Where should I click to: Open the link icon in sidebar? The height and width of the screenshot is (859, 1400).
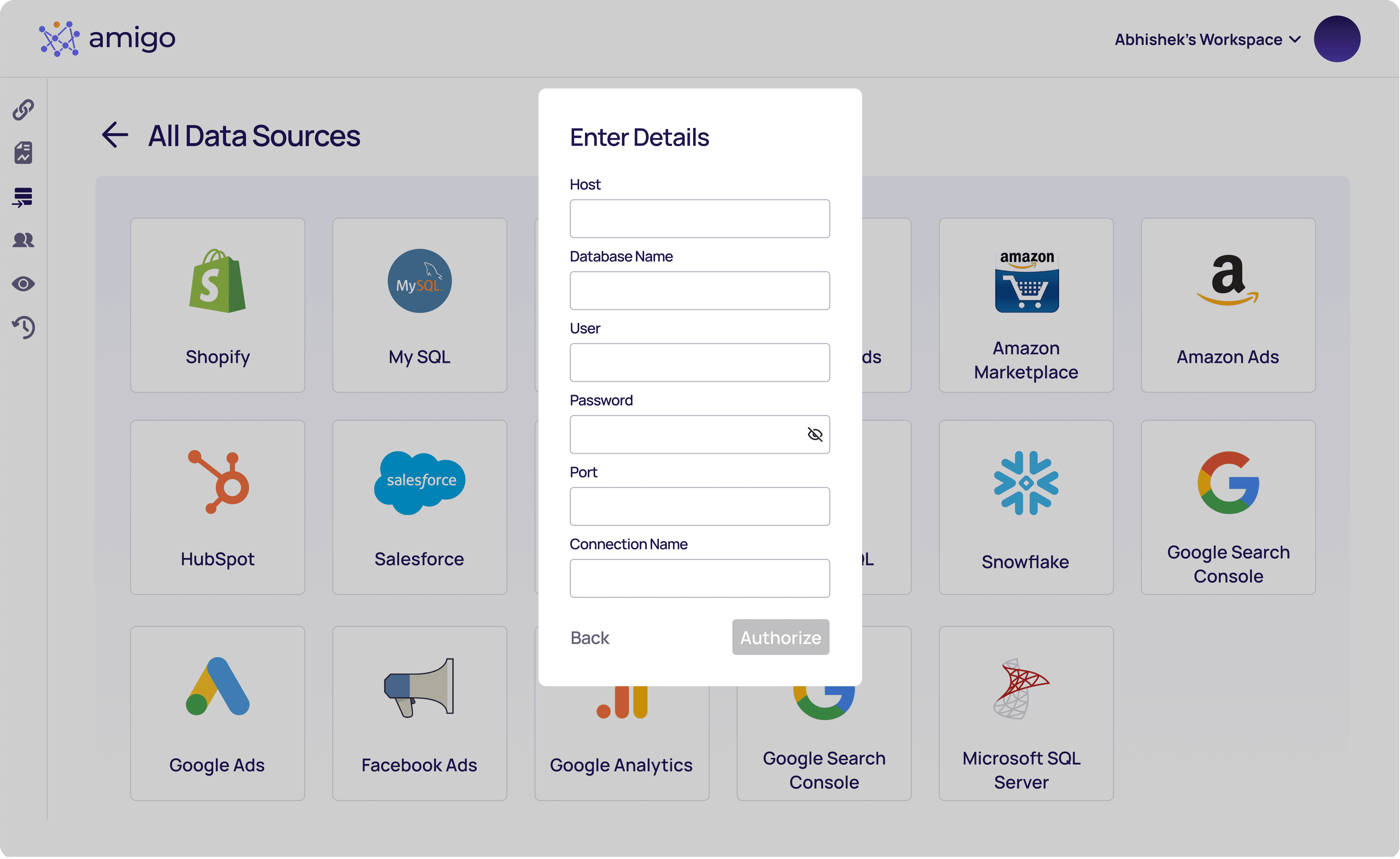point(23,110)
